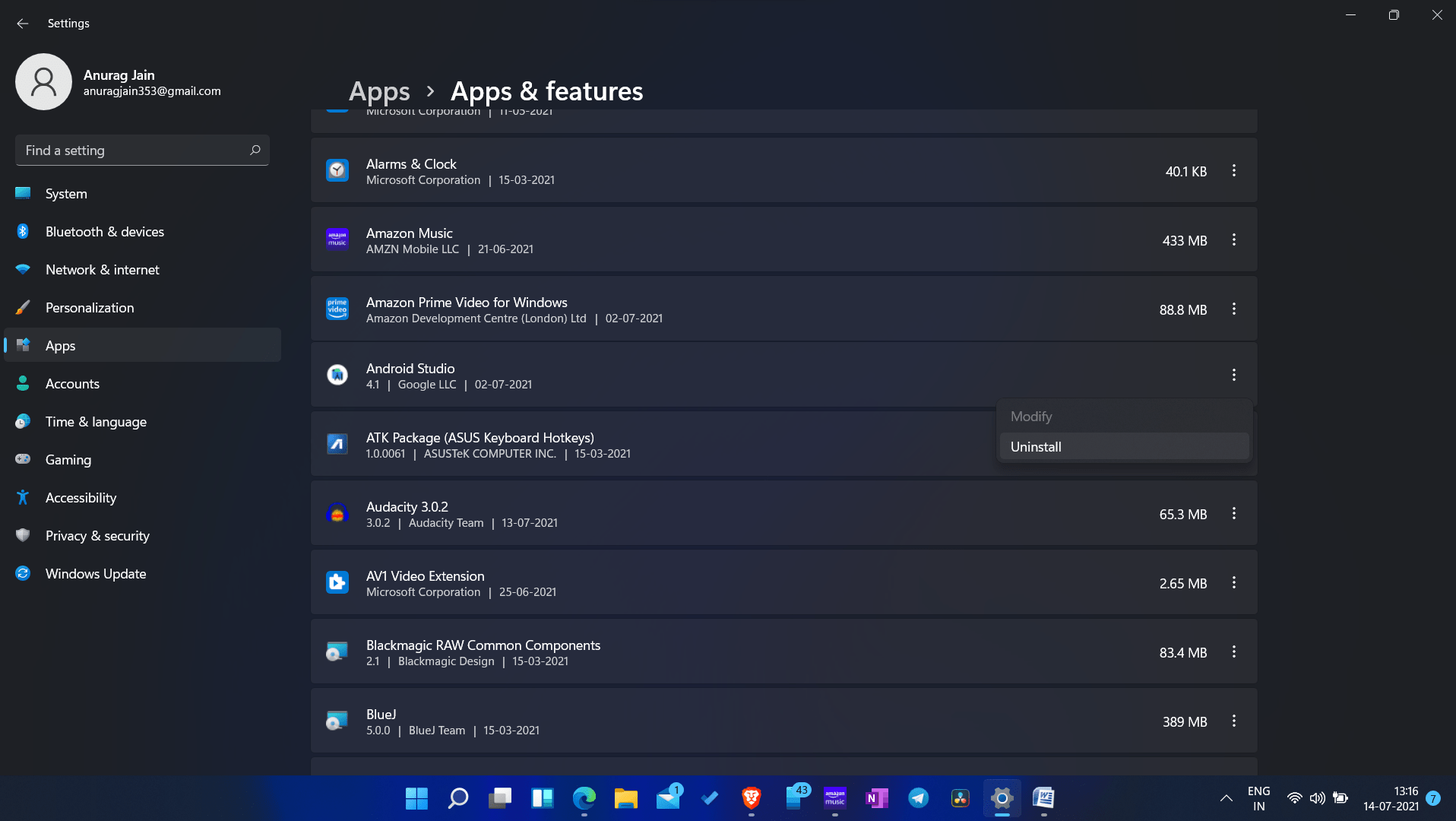Screen dimensions: 1456x821
Task: Open OneNote from taskbar
Action: pyautogui.click(x=877, y=798)
